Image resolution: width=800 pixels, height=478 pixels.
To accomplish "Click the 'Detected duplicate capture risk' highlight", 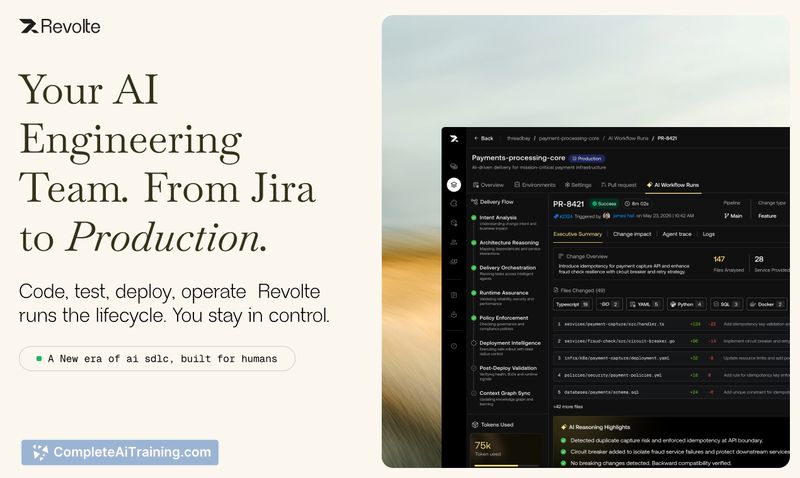I will tap(662, 440).
